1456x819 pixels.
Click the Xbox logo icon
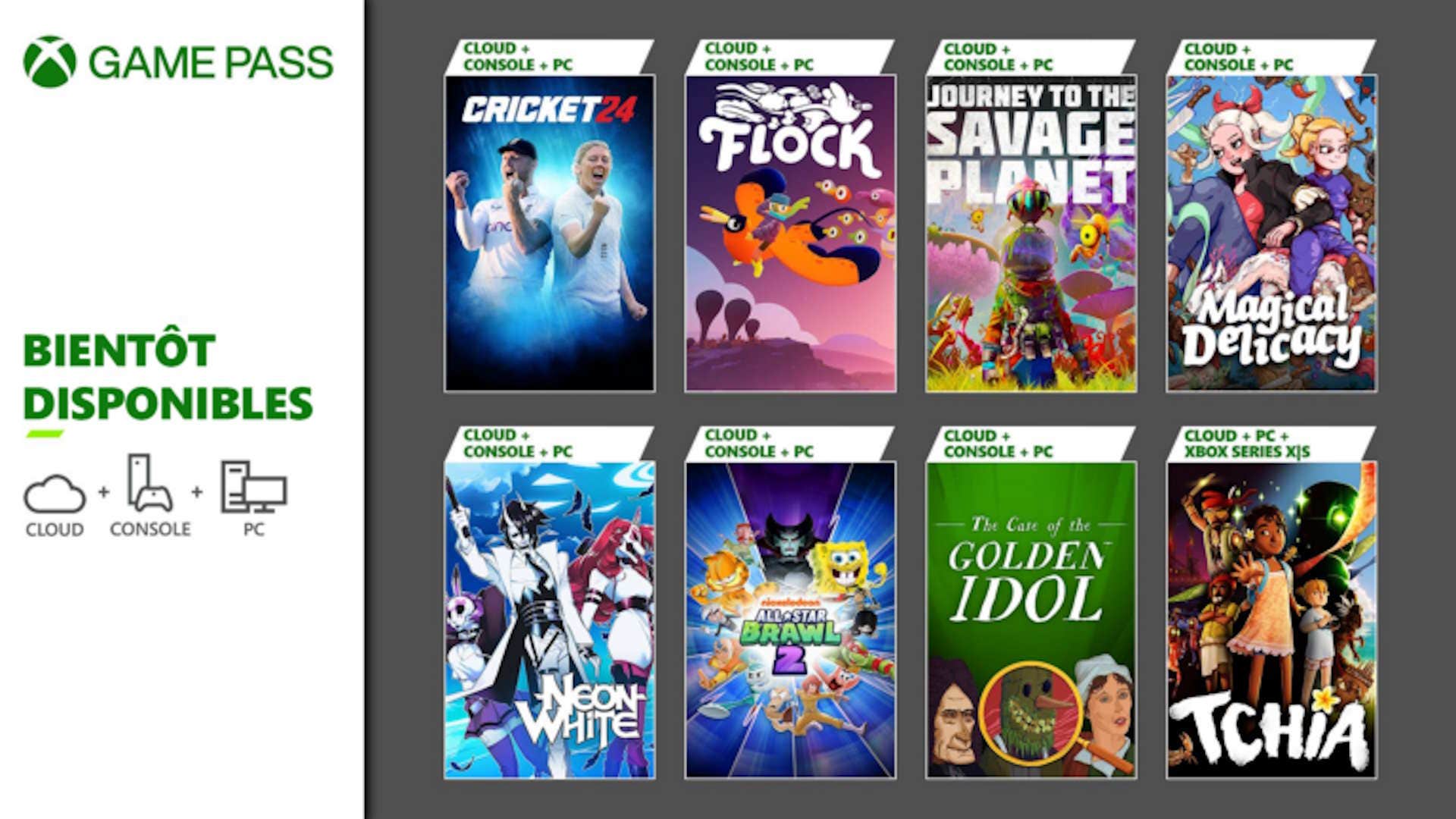50,61
